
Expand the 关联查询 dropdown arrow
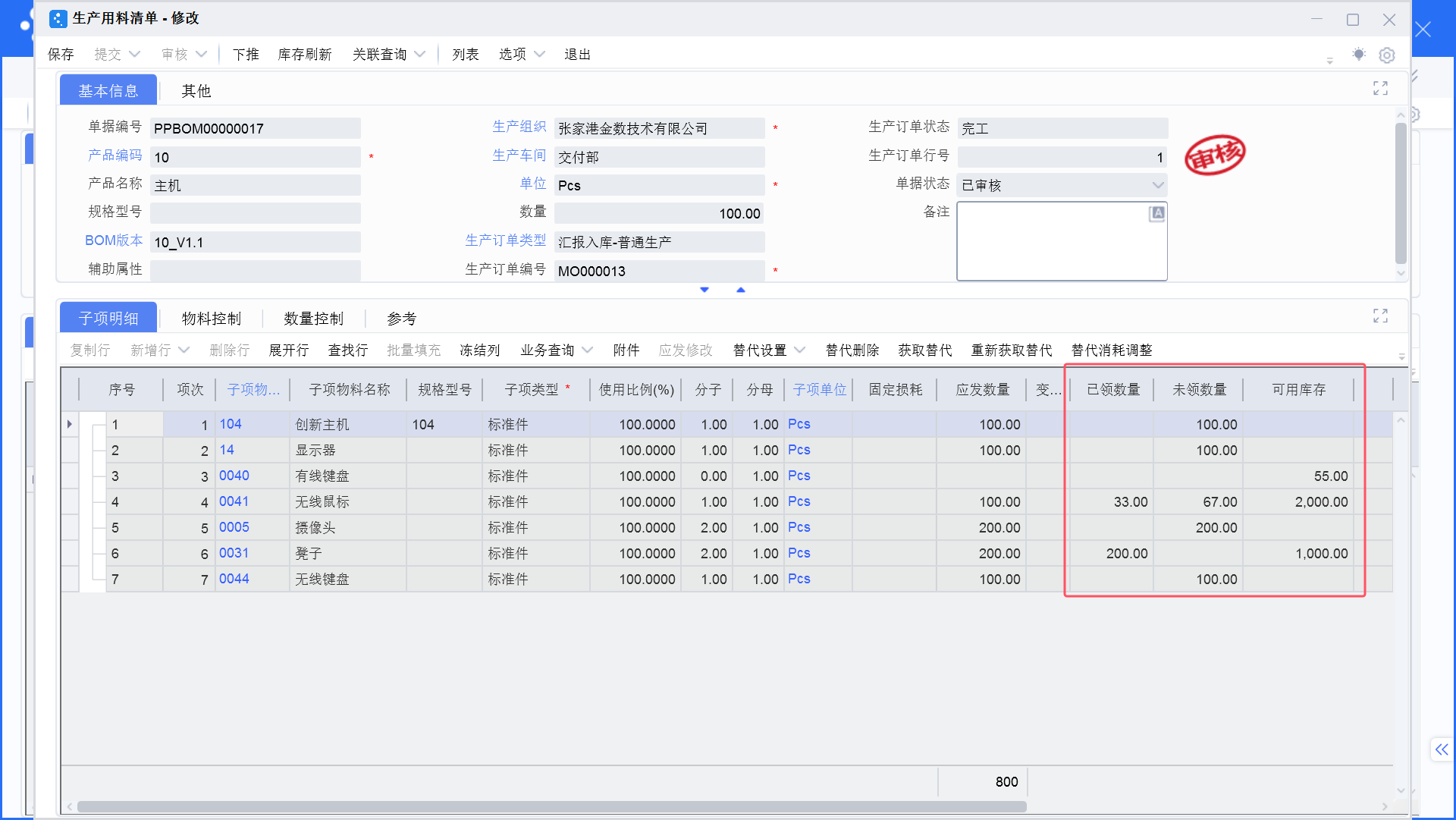pos(420,55)
